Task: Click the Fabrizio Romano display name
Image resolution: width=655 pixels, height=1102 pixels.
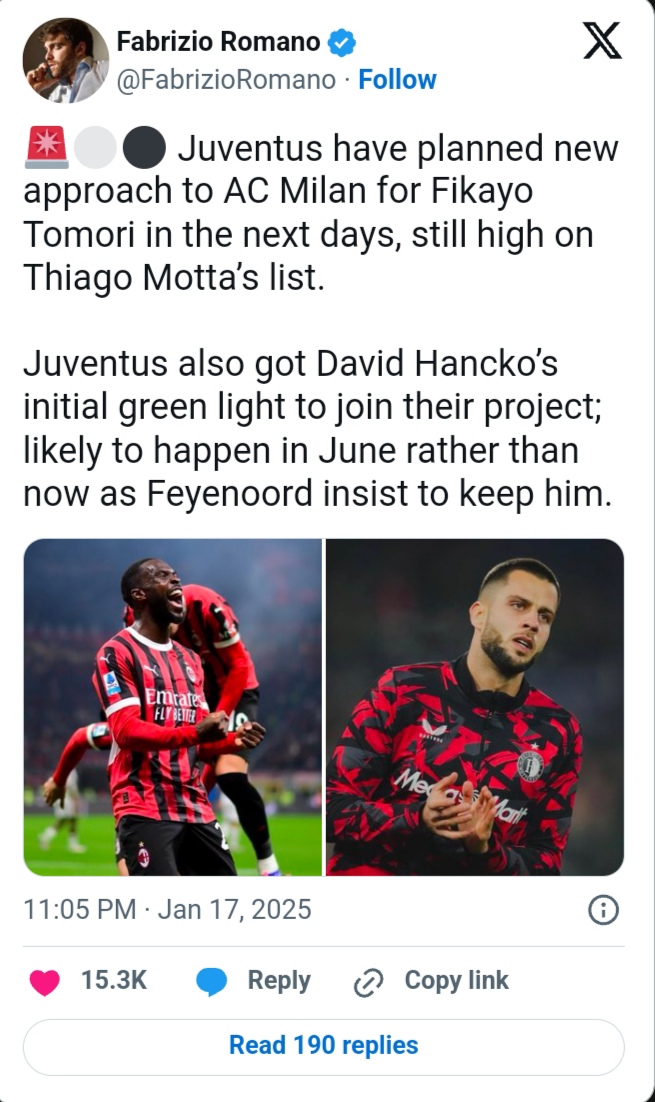Action: coord(218,42)
